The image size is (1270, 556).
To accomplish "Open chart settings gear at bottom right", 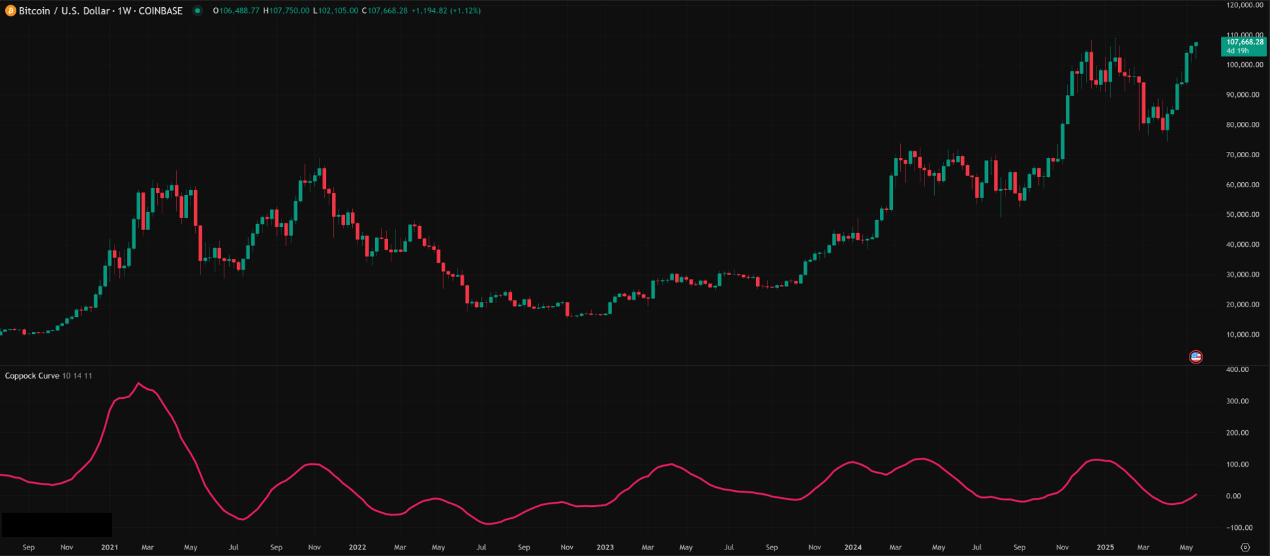I will point(1245,547).
